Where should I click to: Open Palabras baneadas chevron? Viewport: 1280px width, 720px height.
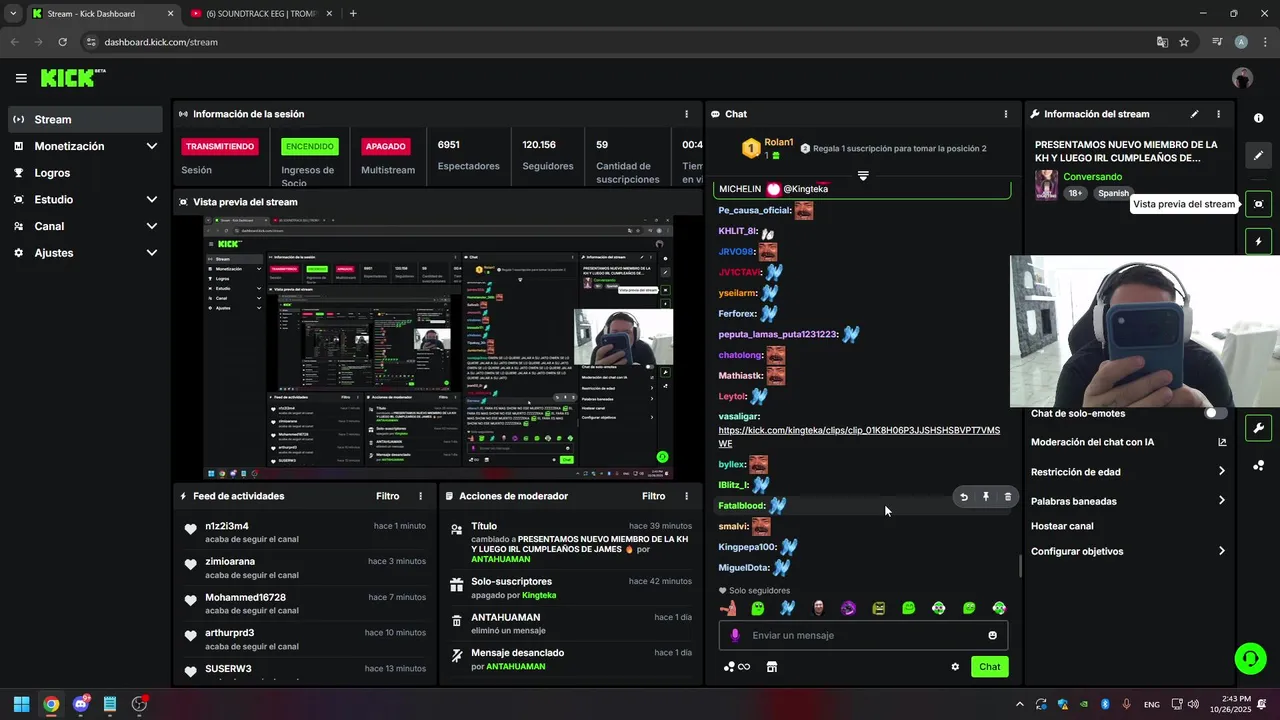[1222, 500]
